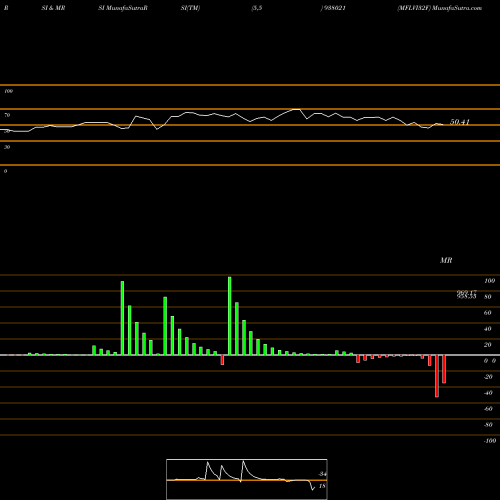Click the MR axis label -60
Image resolution: width=500 pixels, height=500 pixels.
[488, 409]
